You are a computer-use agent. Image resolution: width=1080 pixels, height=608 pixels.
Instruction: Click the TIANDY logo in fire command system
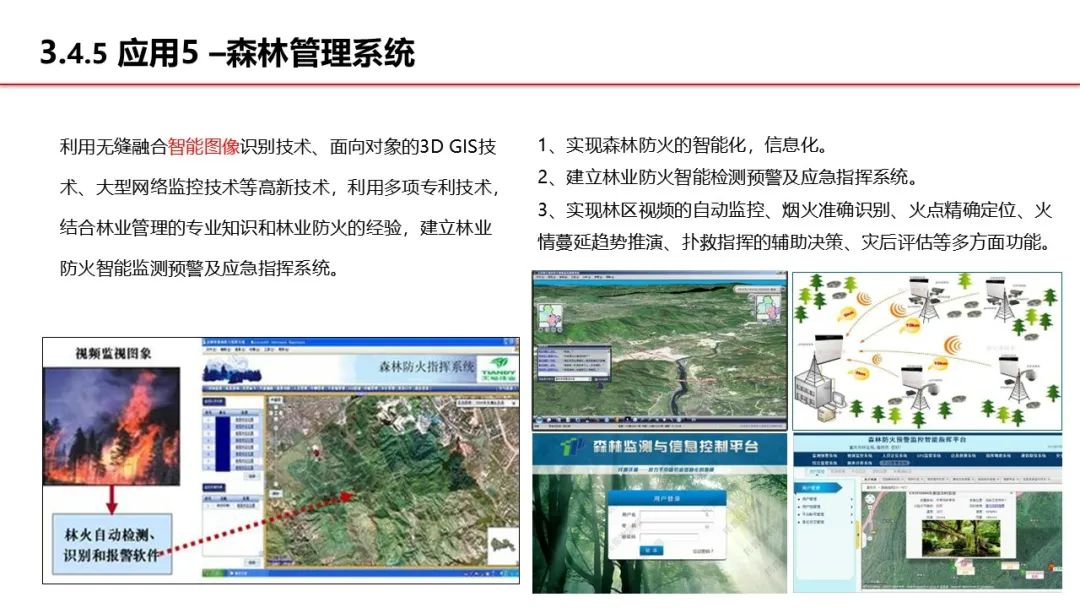point(498,368)
